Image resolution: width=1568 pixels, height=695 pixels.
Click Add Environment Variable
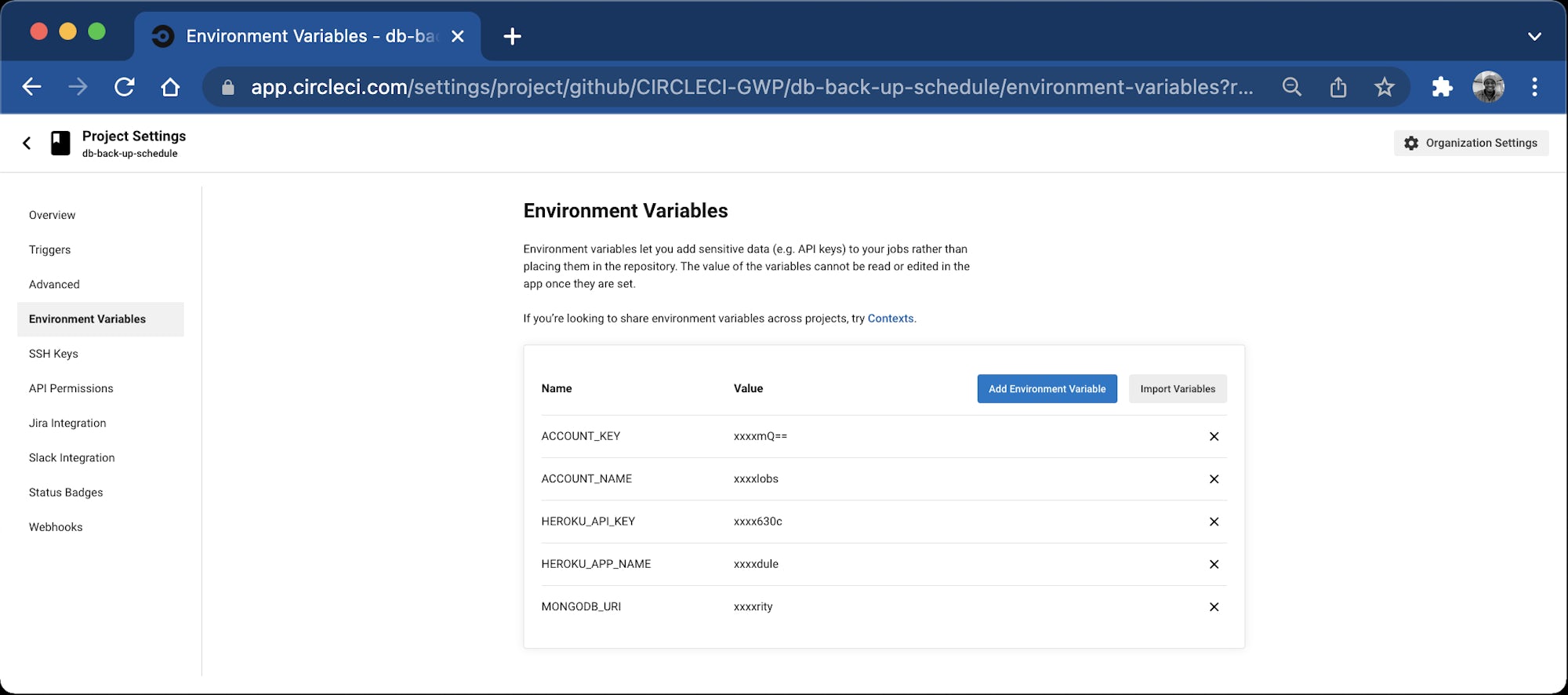tap(1047, 389)
